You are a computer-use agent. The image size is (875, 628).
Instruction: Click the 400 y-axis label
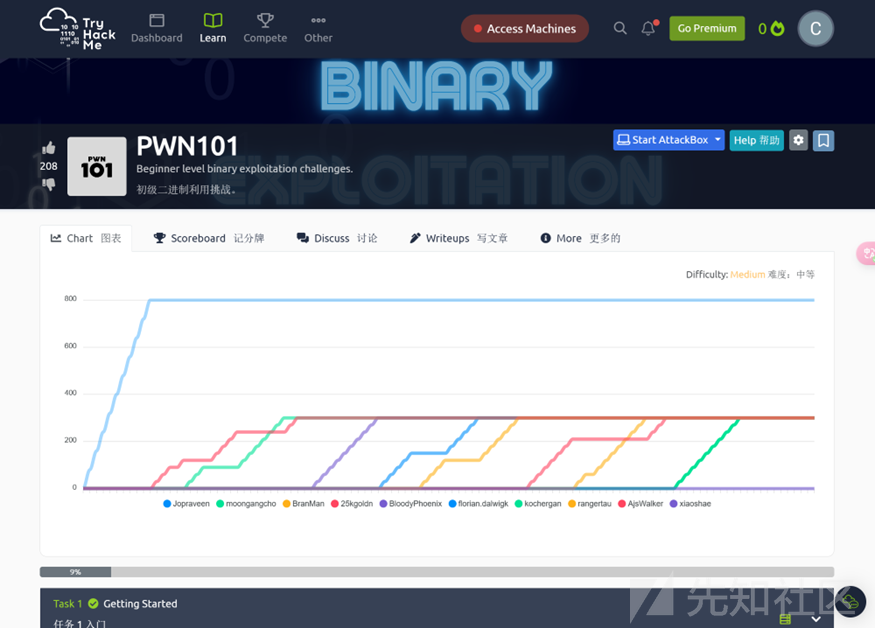coord(70,393)
